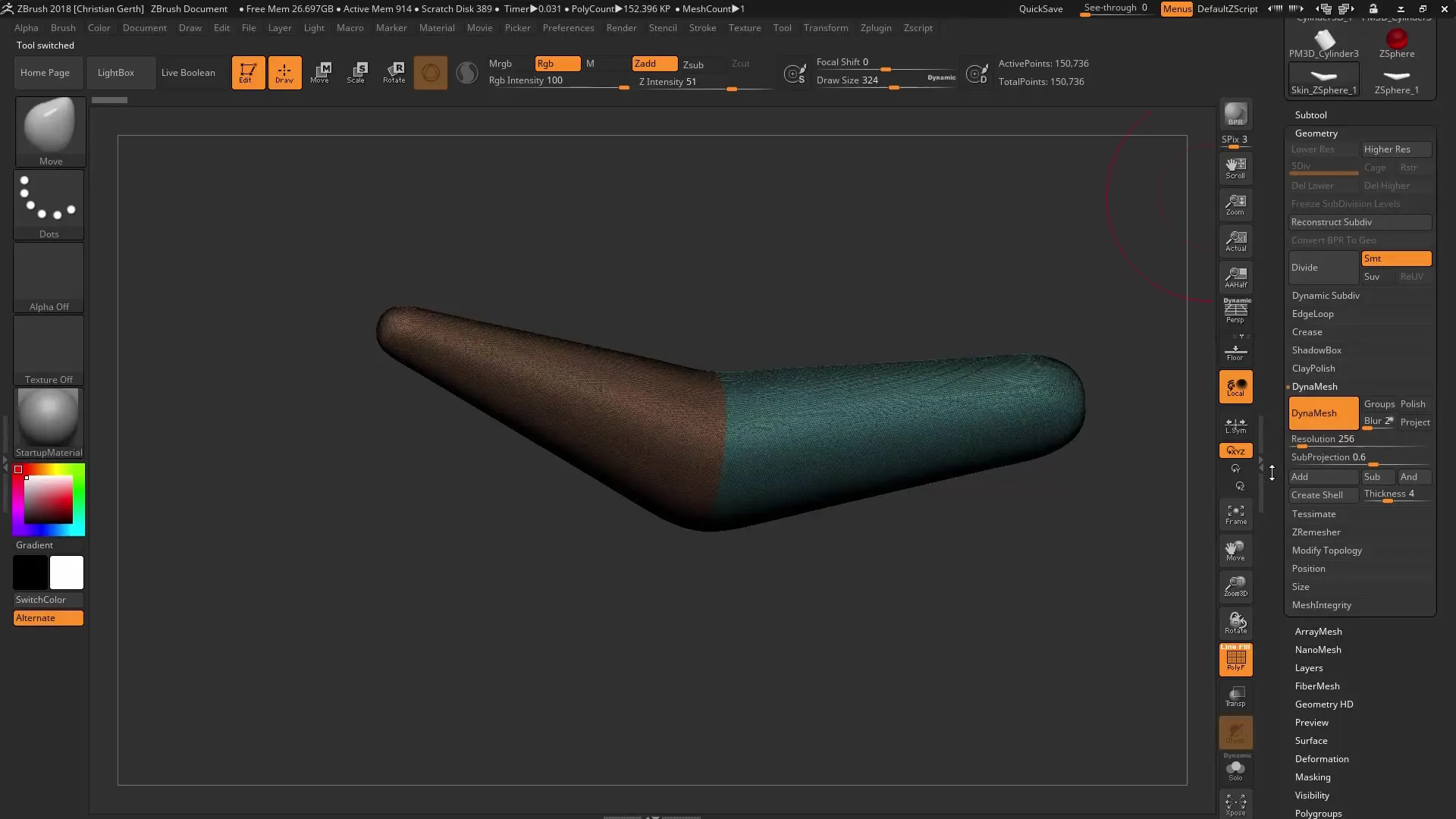The image size is (1456, 819).
Task: Select the Skin_ZSphere_1 tool
Action: click(x=1324, y=80)
